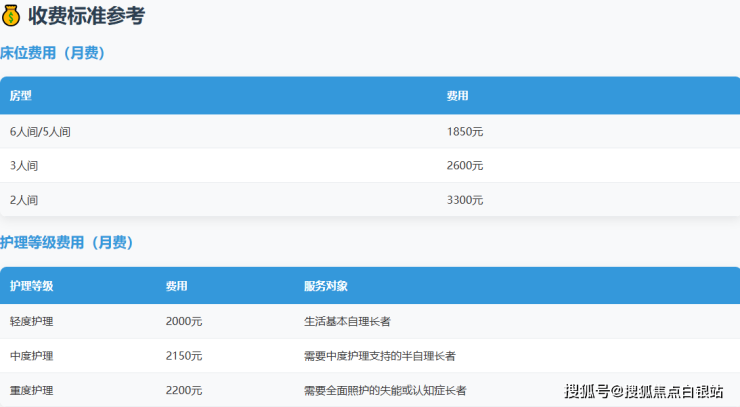Select the 2人间 room row label
The width and height of the screenshot is (740, 407).
tap(24, 200)
